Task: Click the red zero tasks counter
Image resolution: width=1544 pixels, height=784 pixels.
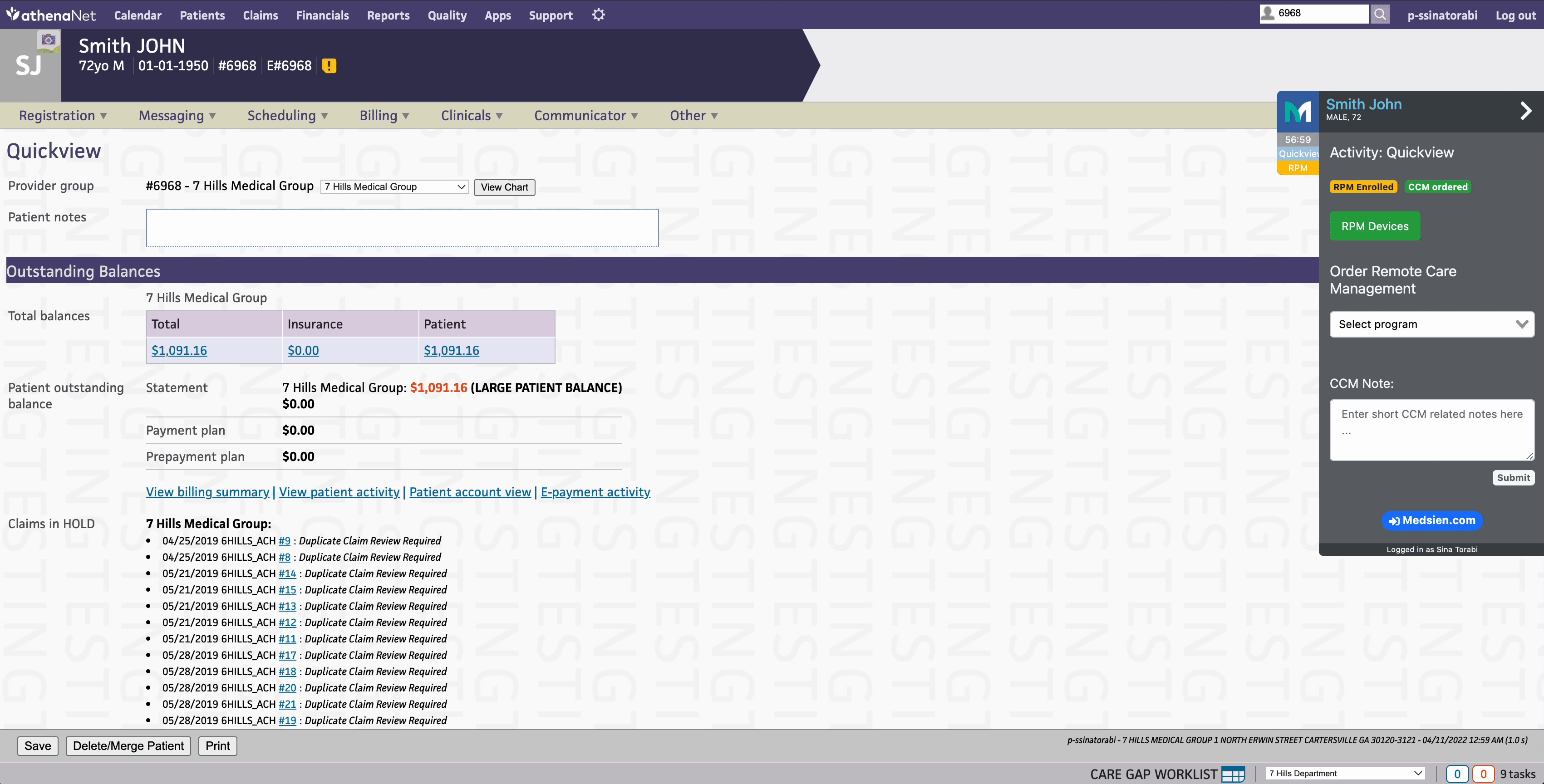Action: [x=1483, y=774]
